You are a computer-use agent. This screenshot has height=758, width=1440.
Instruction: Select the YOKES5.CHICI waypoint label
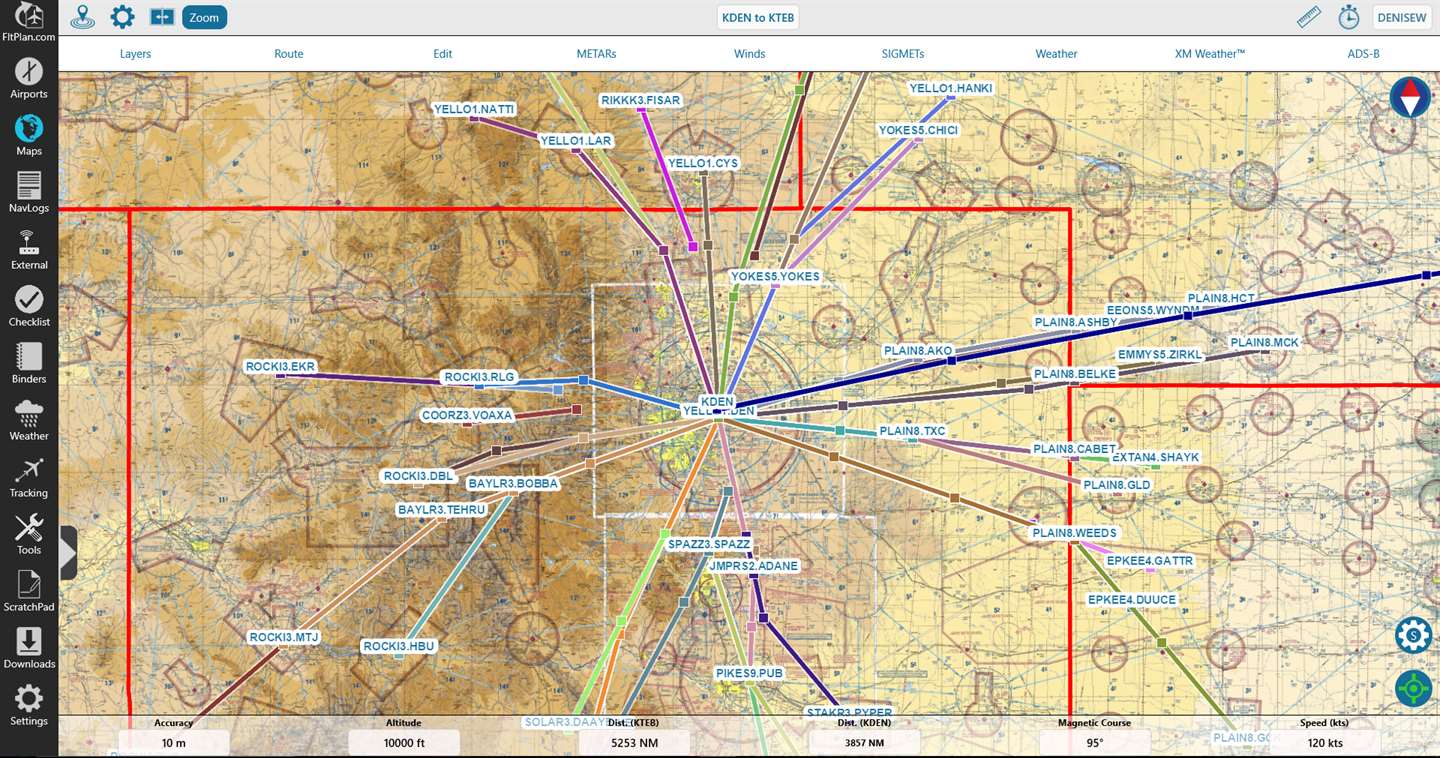coord(918,130)
